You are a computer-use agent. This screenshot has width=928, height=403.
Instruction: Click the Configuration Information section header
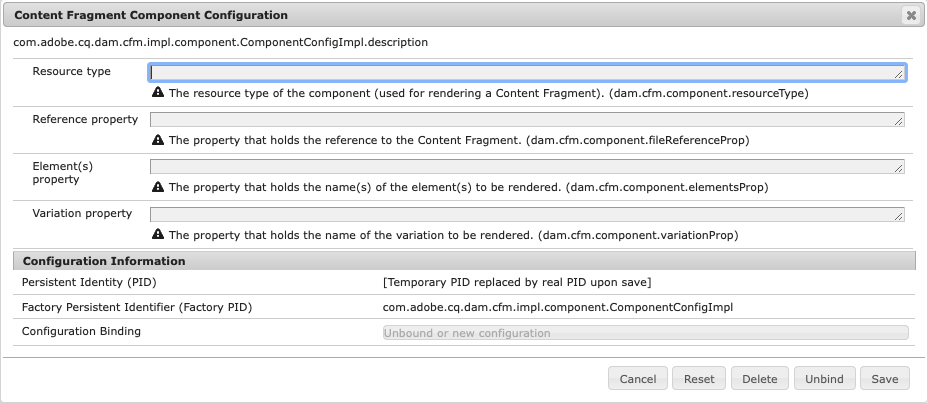(x=104, y=261)
